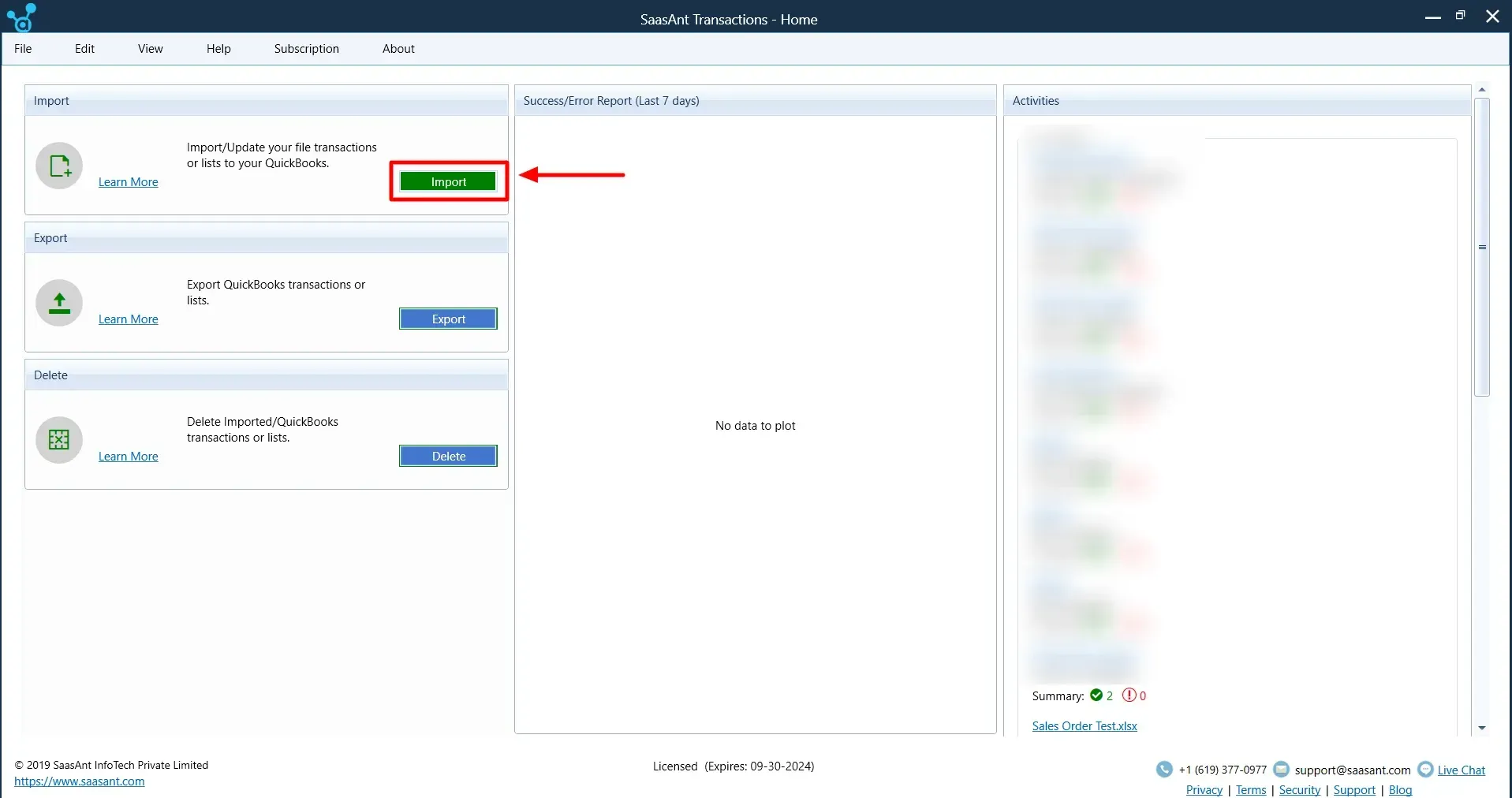Click the +1 (619) 377-0977 phone number
Screen dimensions: 1512x798
[x=1223, y=770]
